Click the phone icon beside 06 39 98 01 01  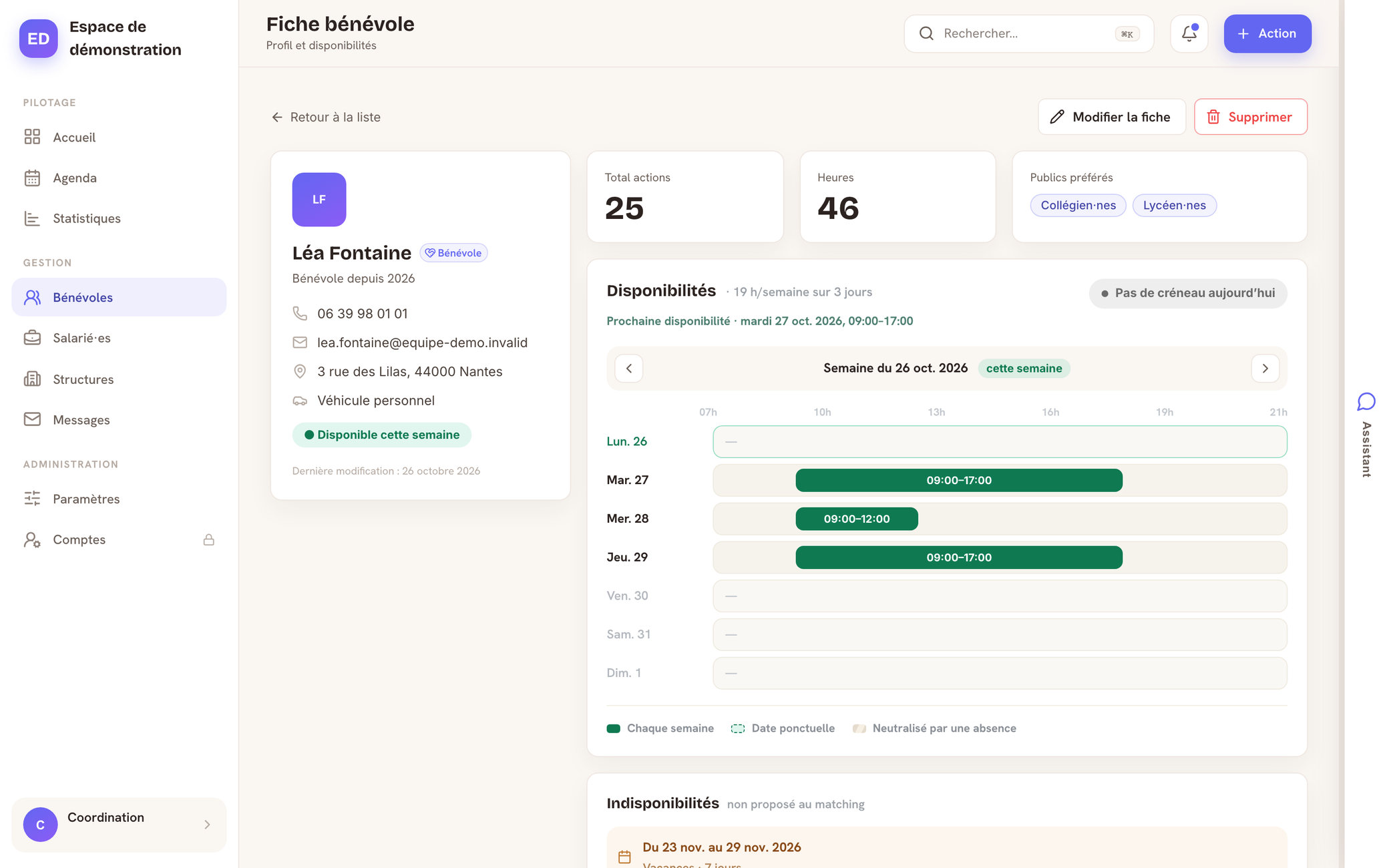coord(300,313)
